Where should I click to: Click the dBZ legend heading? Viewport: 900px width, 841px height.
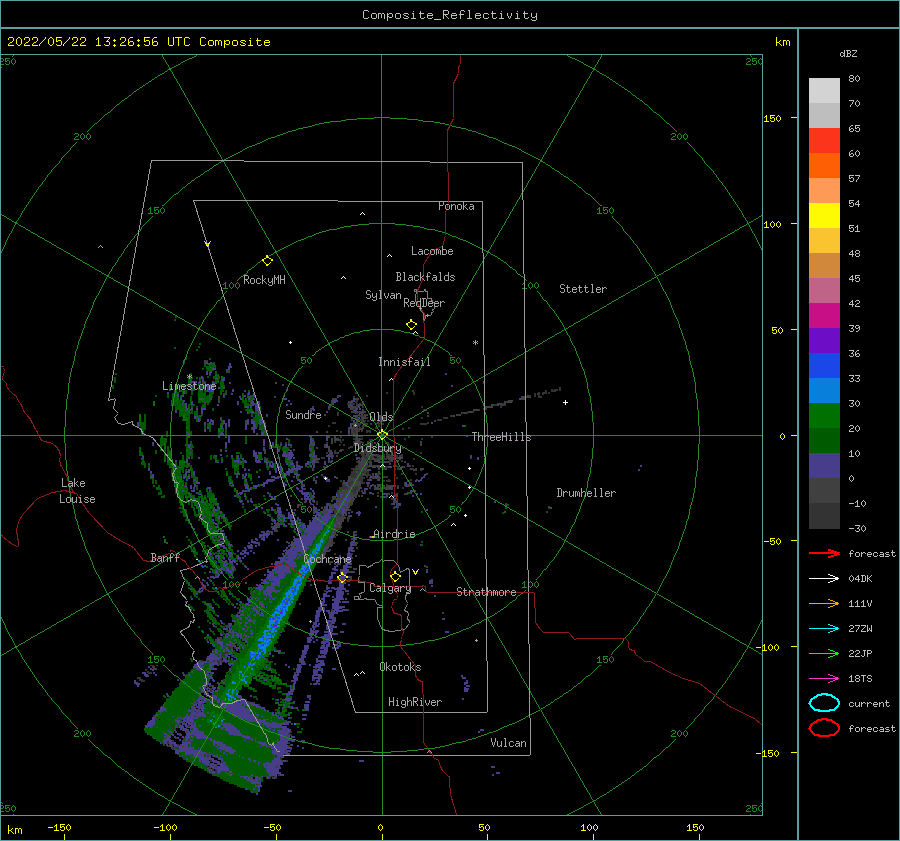click(848, 53)
